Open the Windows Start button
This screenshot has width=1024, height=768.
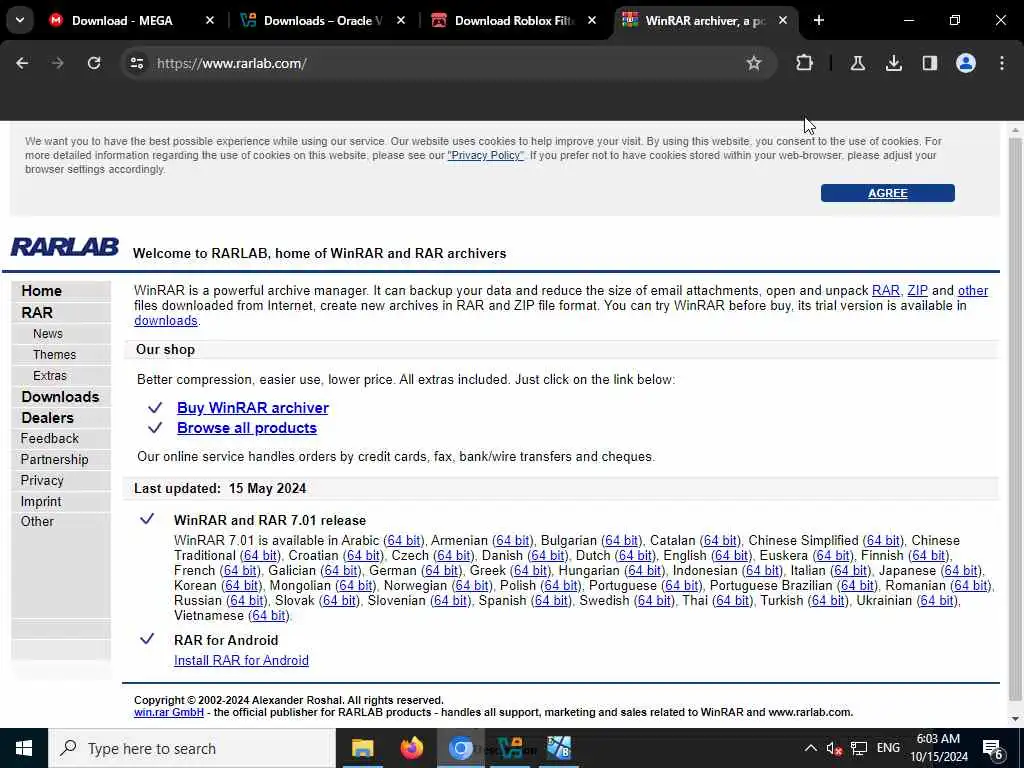click(x=24, y=748)
